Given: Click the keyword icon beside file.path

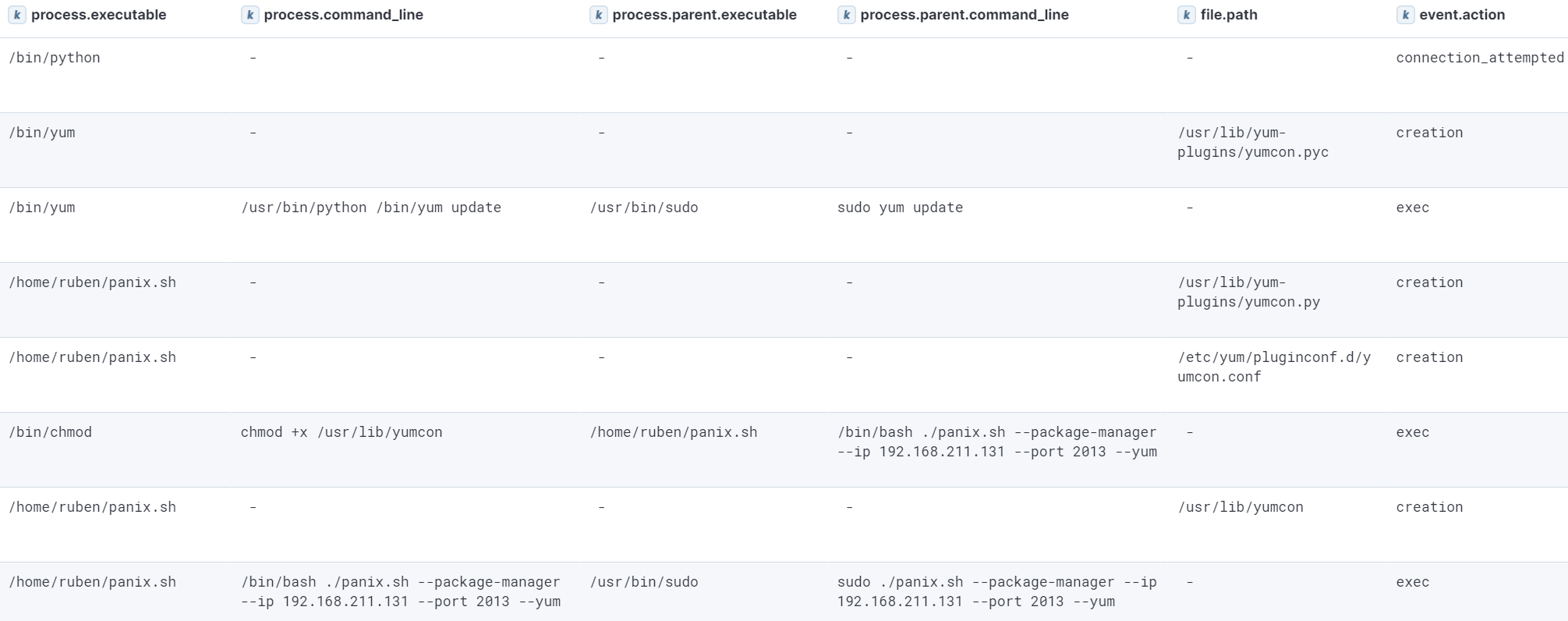Looking at the screenshot, I should (1186, 15).
